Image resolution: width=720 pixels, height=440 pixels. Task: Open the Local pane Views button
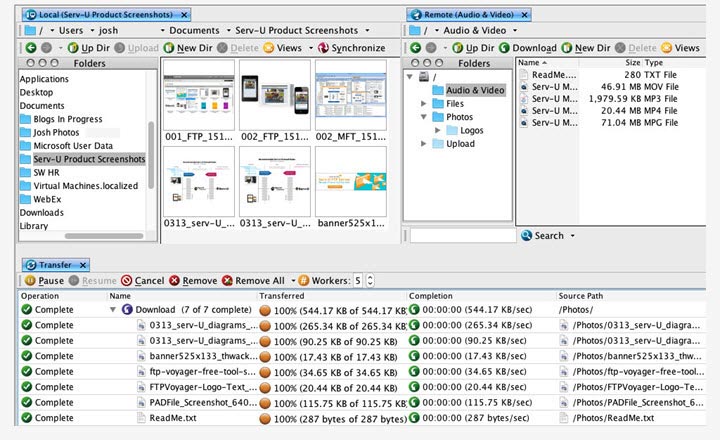[282, 48]
